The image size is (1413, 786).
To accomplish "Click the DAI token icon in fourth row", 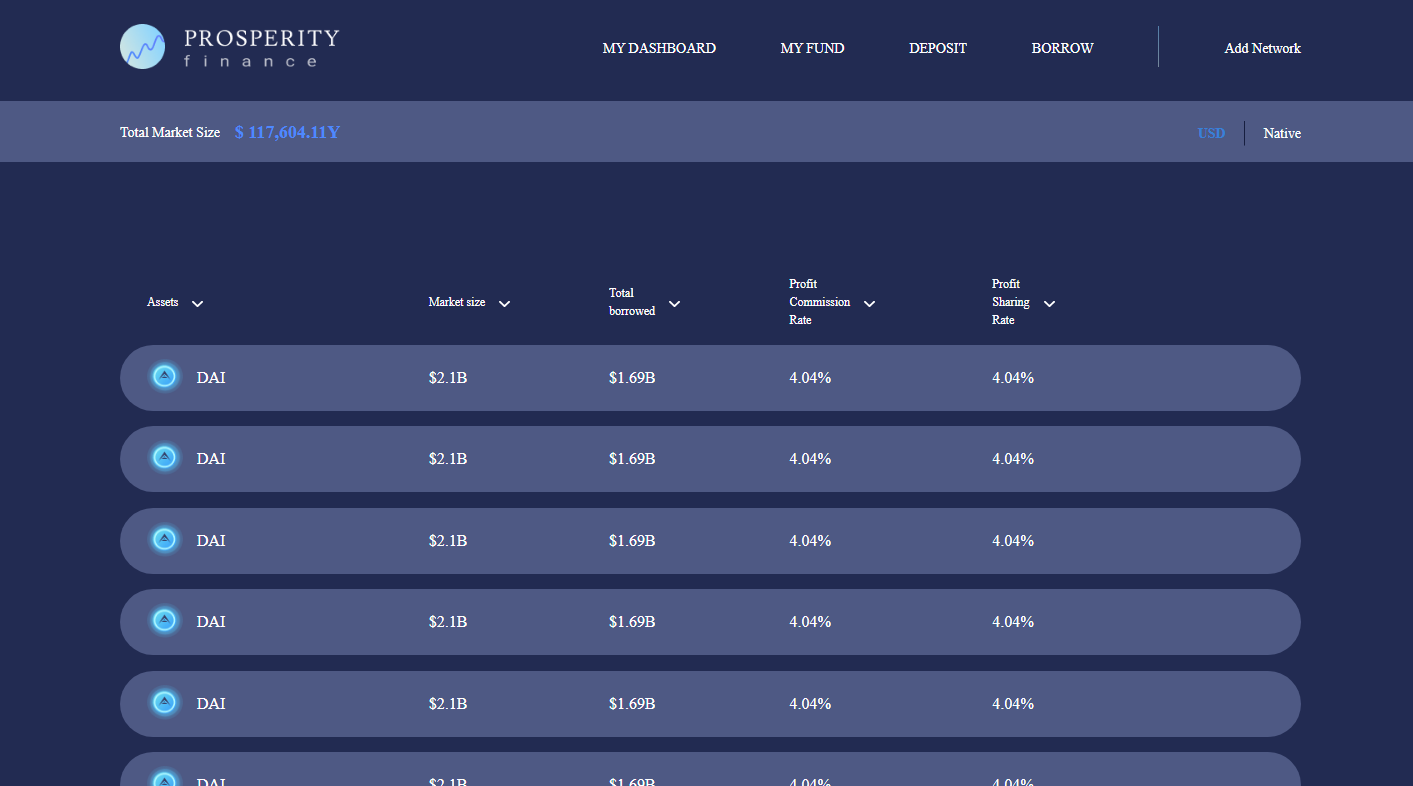I will pos(165,621).
